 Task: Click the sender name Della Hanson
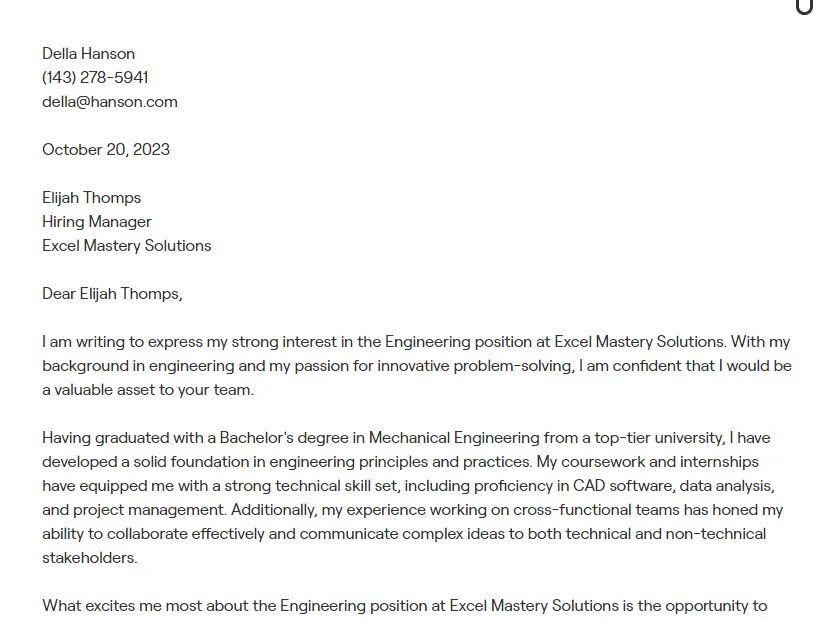tap(88, 54)
